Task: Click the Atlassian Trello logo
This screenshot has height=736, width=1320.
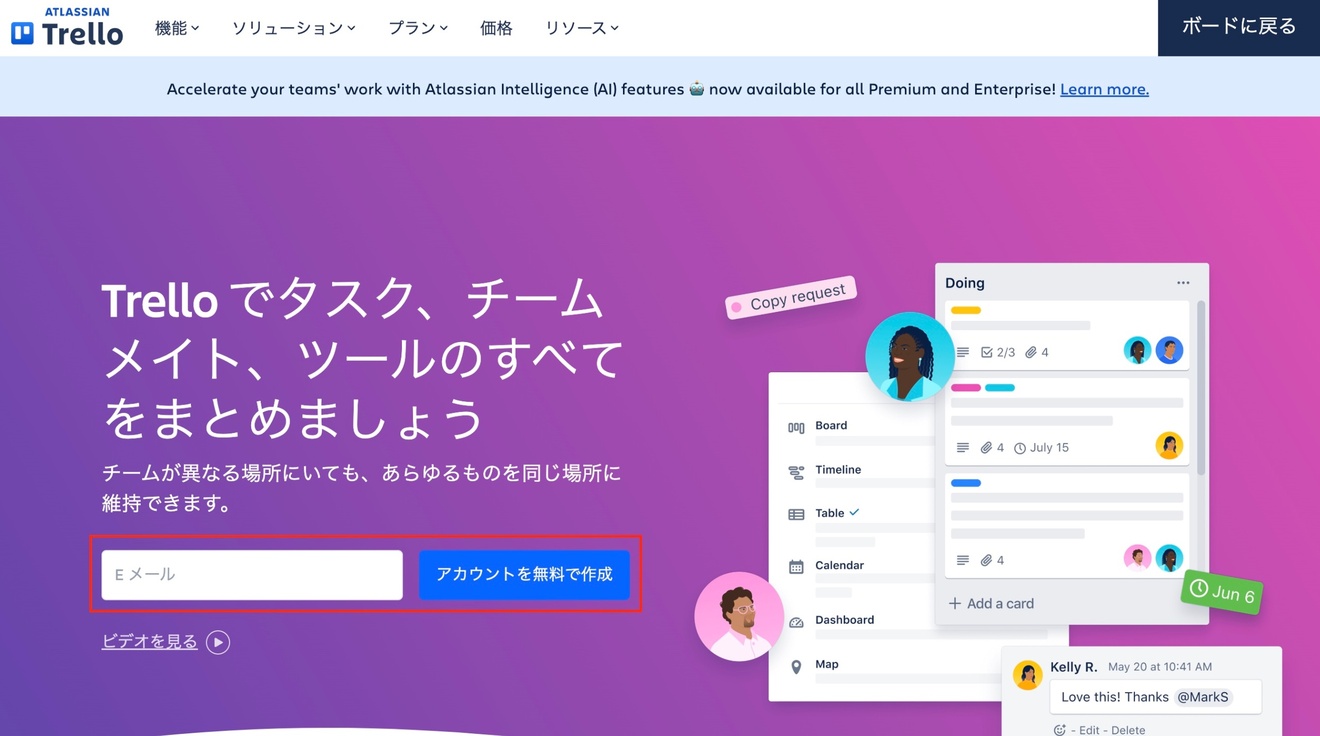Action: tap(67, 27)
